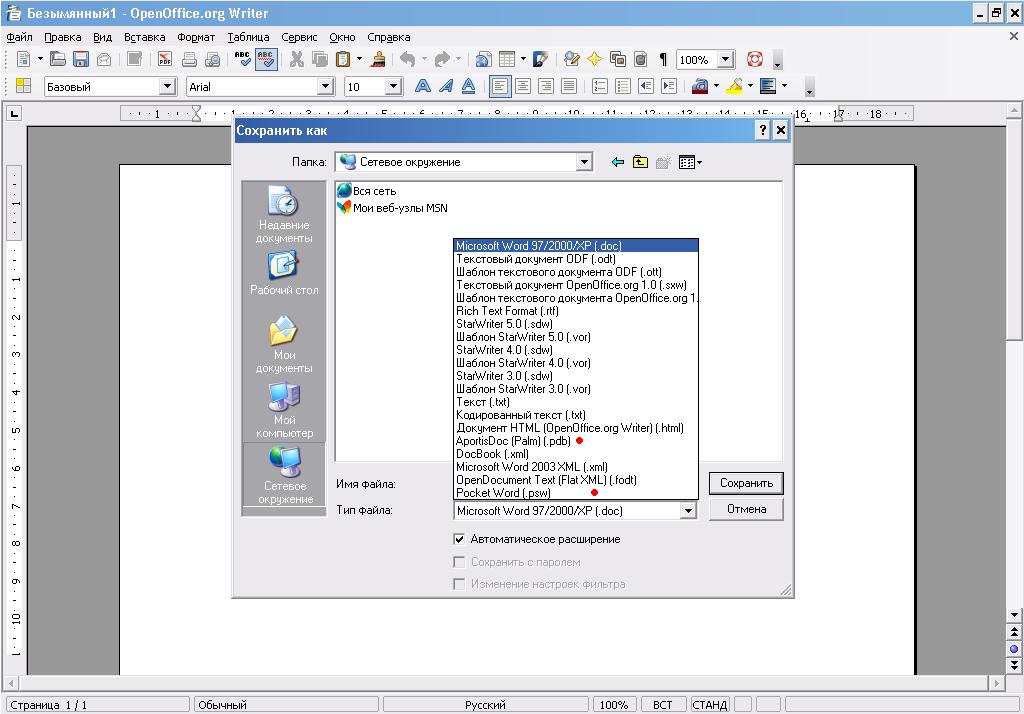1024x714 pixels.
Task: Toggle the nonprinting characters pilcrow icon
Action: (663, 59)
